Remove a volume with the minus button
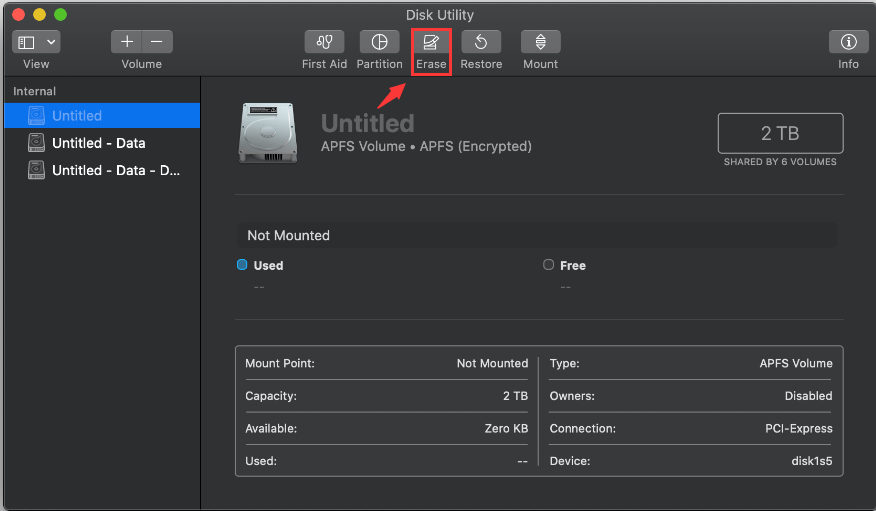Image resolution: width=876 pixels, height=511 pixels. (x=157, y=42)
